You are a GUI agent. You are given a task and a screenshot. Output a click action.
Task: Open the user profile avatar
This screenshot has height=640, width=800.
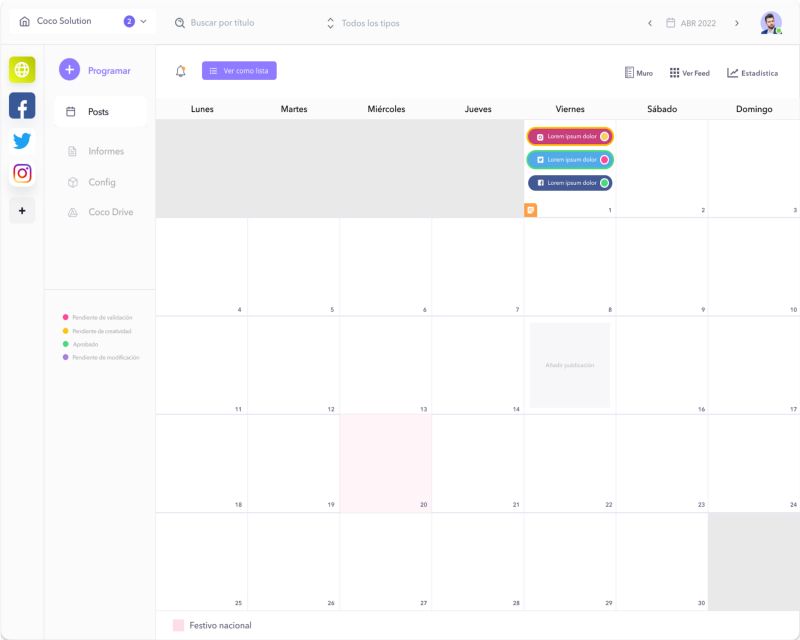click(x=770, y=23)
